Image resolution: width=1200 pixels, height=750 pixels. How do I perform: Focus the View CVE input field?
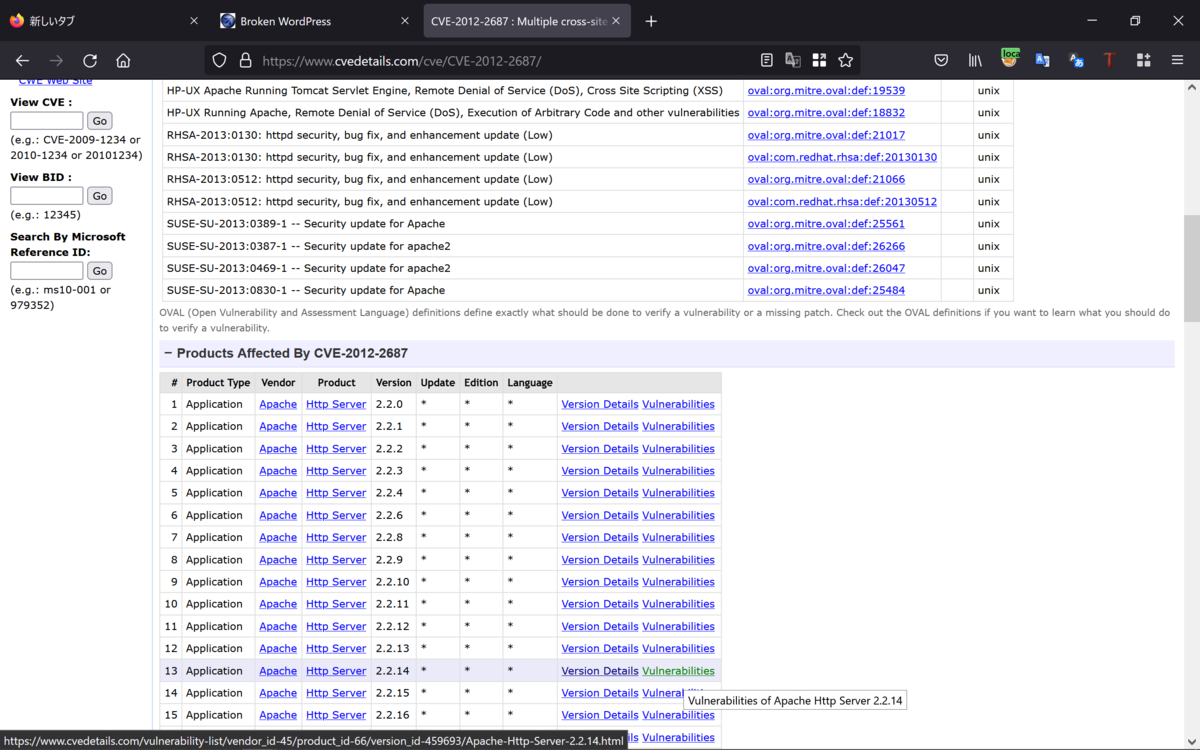(x=47, y=121)
